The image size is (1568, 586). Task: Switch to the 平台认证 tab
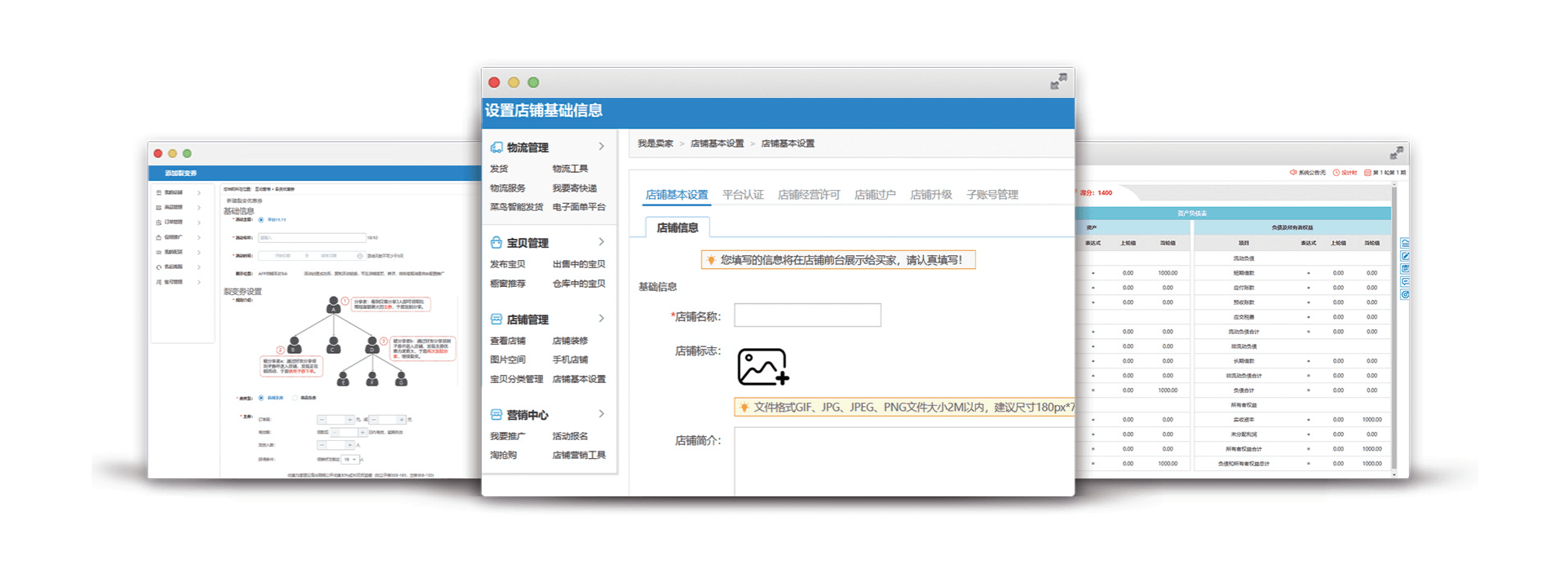click(743, 195)
